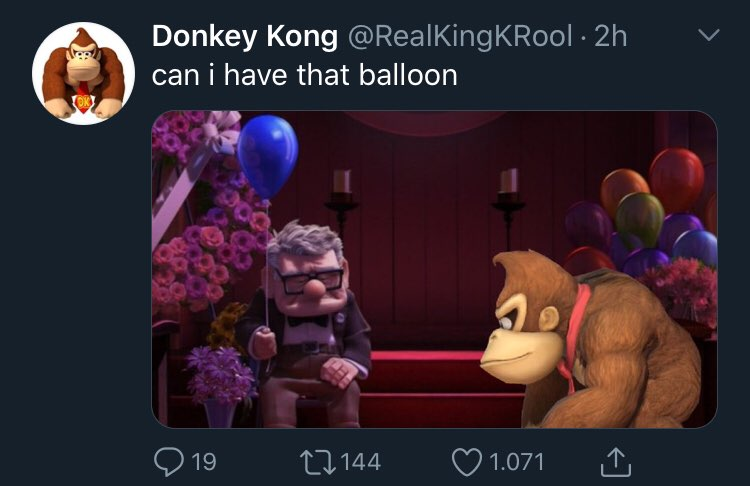Click the blue balloon in the image
Viewport: 750px width, 486px height.
click(x=267, y=155)
